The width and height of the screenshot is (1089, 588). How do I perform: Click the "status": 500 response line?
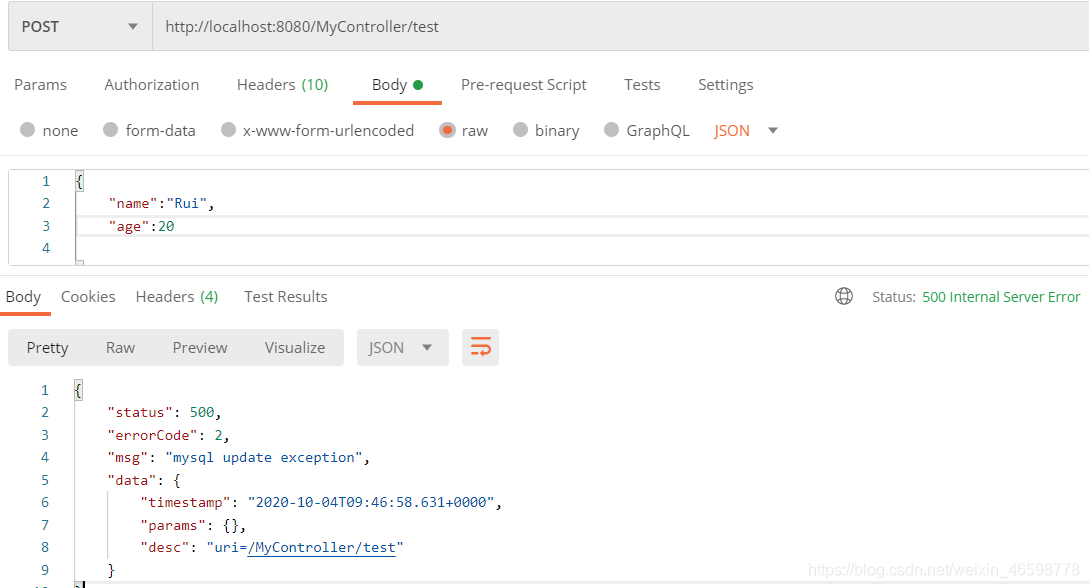click(x=164, y=412)
